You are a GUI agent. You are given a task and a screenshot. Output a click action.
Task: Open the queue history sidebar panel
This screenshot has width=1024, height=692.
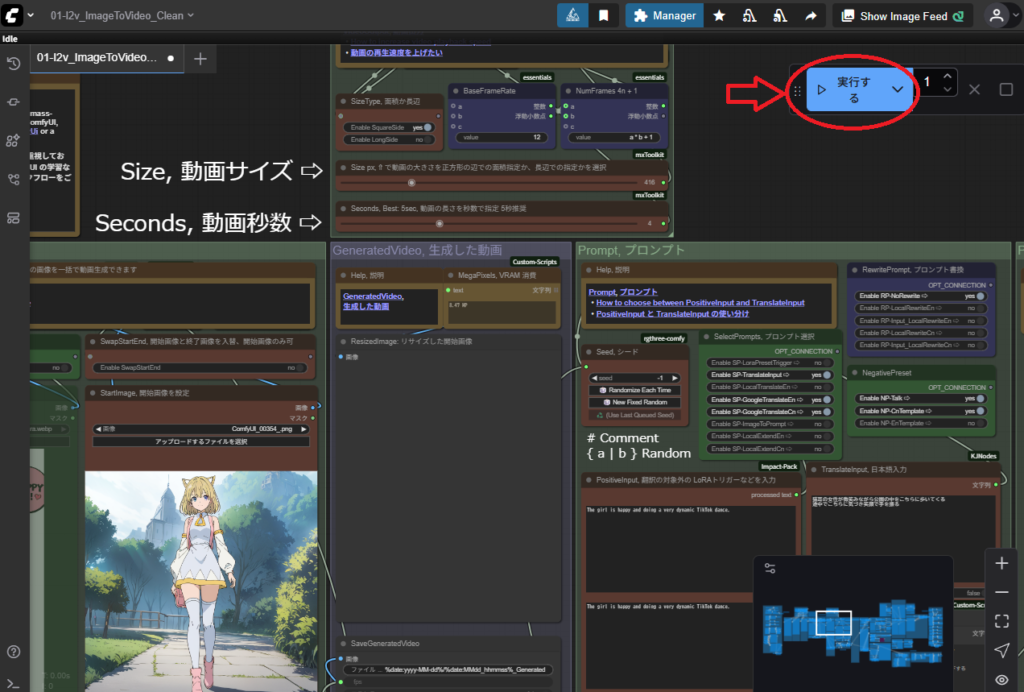13,63
